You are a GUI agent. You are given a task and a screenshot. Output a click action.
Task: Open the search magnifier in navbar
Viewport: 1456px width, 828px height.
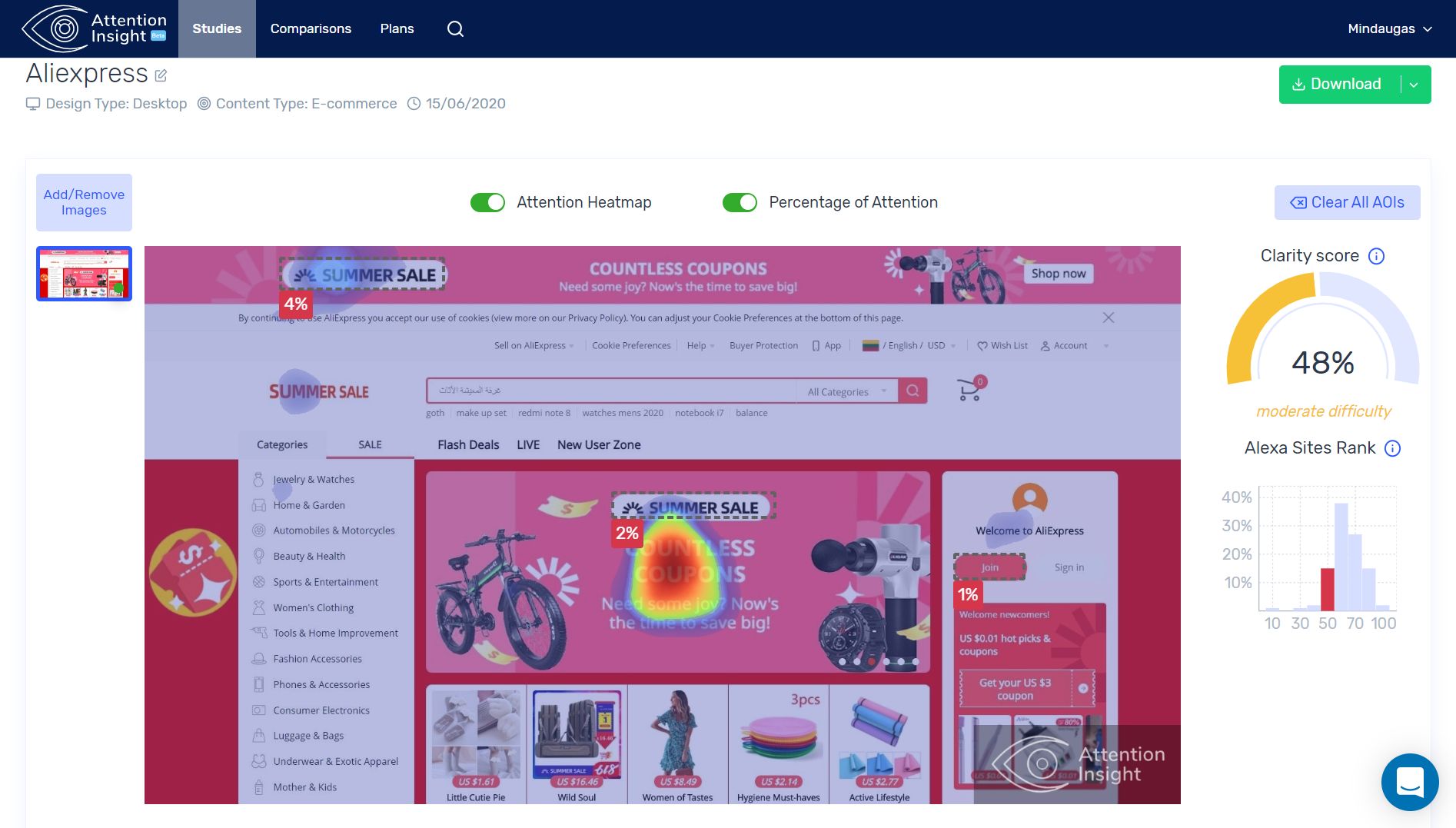pyautogui.click(x=455, y=28)
